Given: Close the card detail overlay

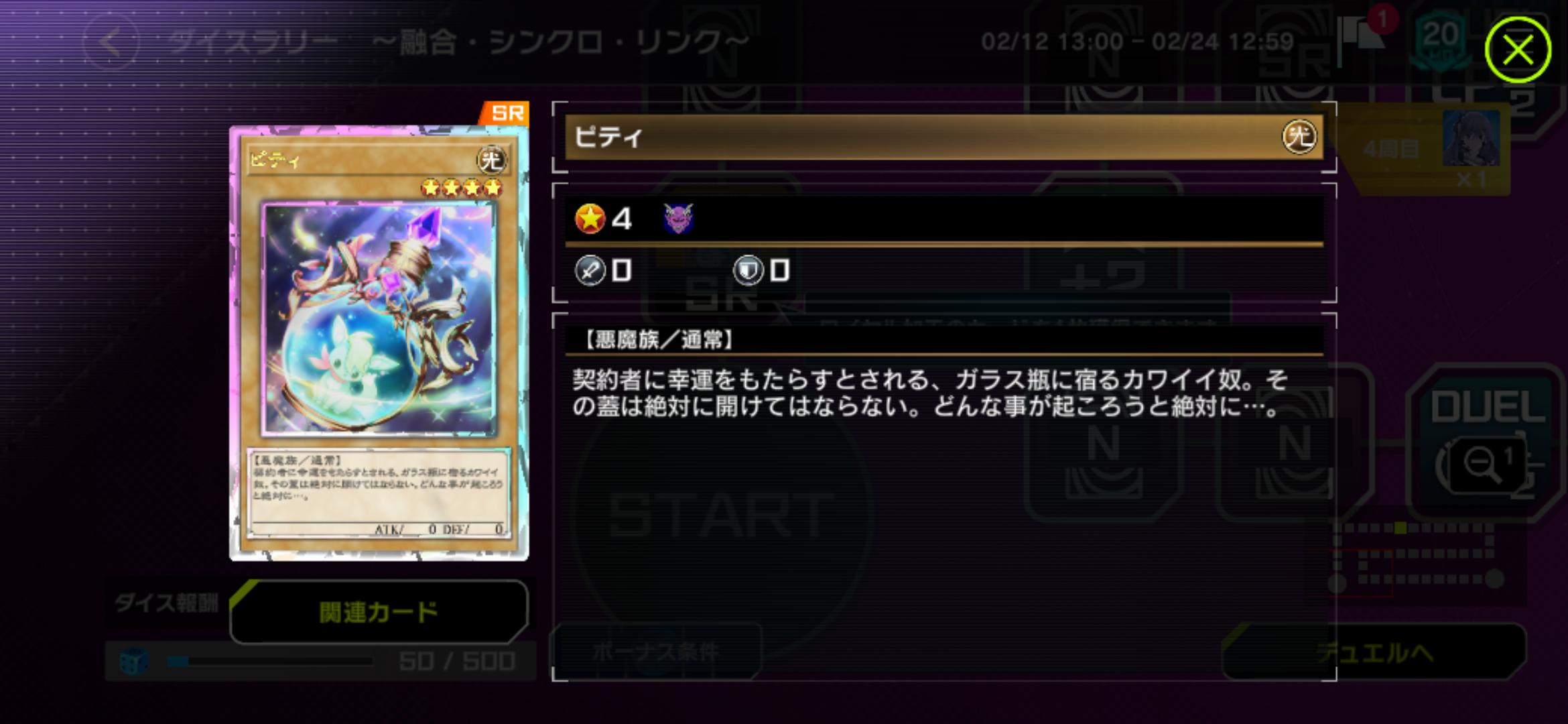Looking at the screenshot, I should (x=1518, y=50).
